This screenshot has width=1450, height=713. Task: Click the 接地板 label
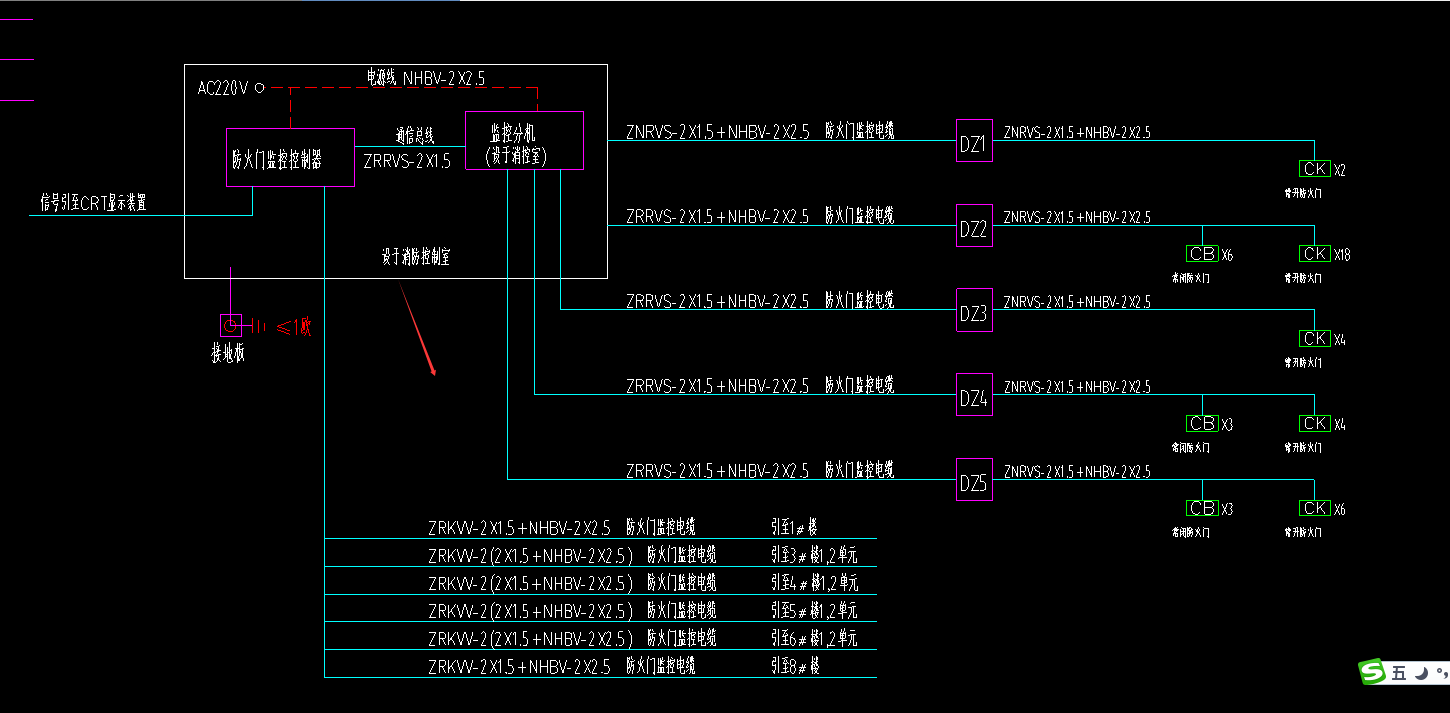(x=227, y=353)
